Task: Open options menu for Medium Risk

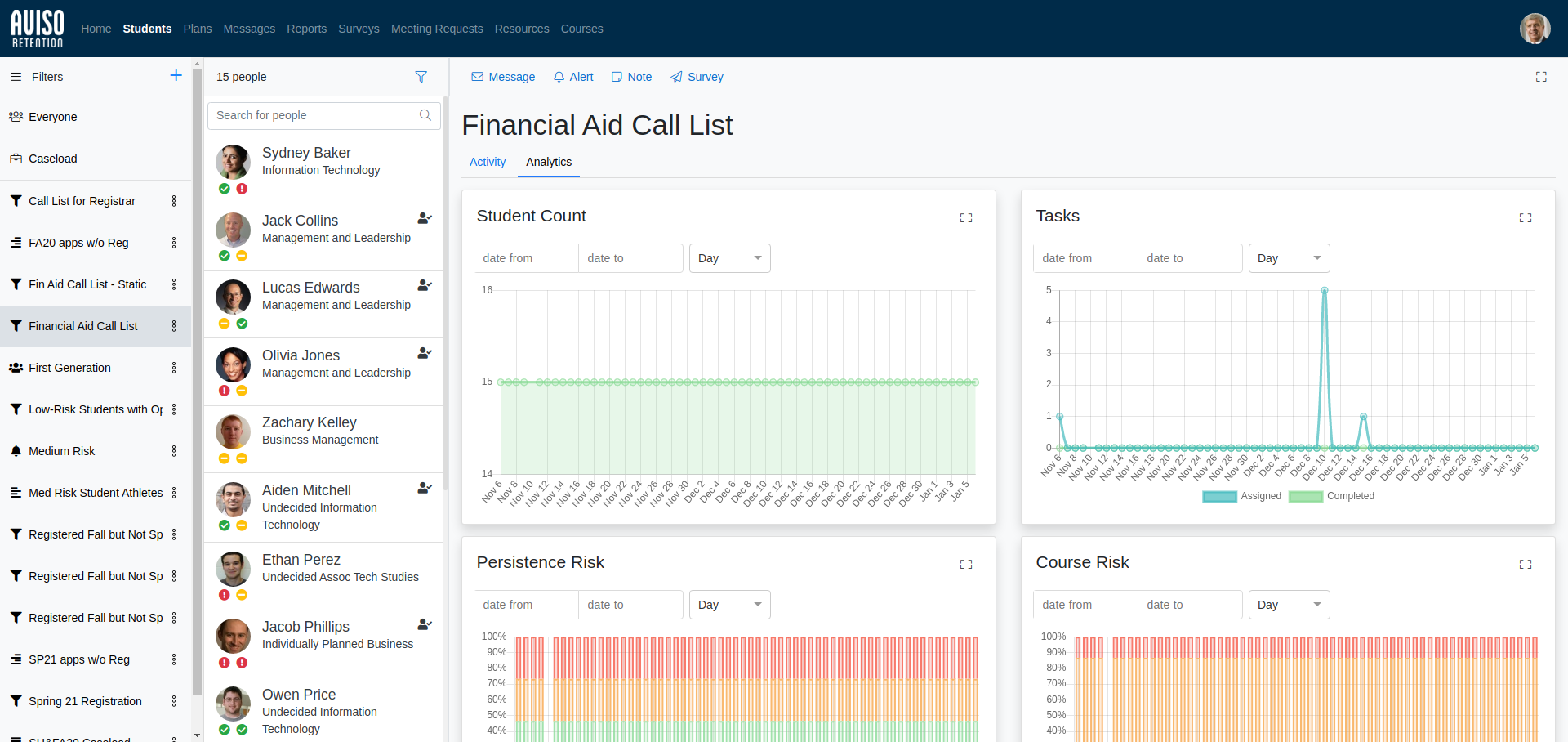Action: (x=174, y=451)
